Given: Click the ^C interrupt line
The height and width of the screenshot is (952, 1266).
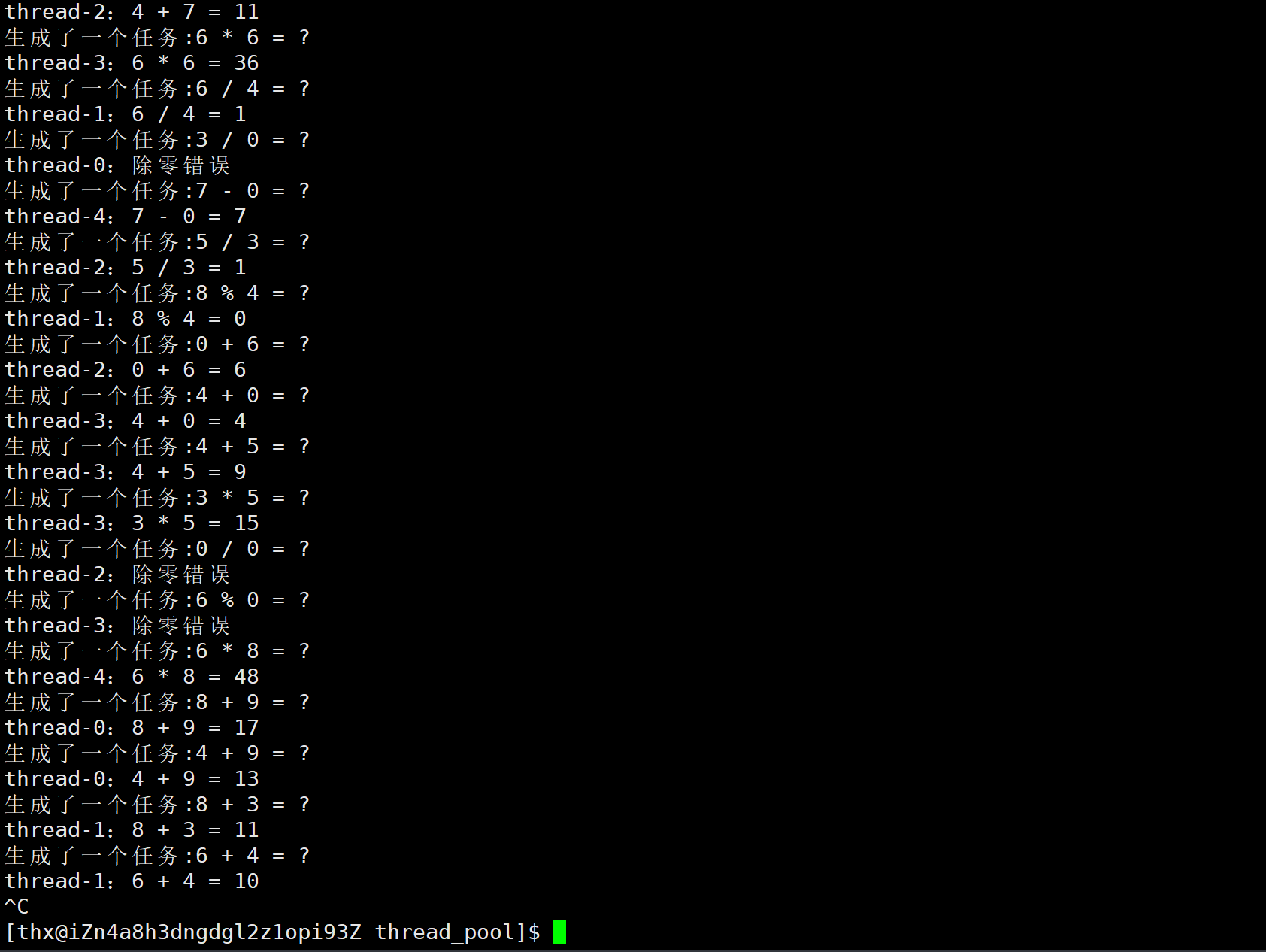Looking at the screenshot, I should pos(17,906).
